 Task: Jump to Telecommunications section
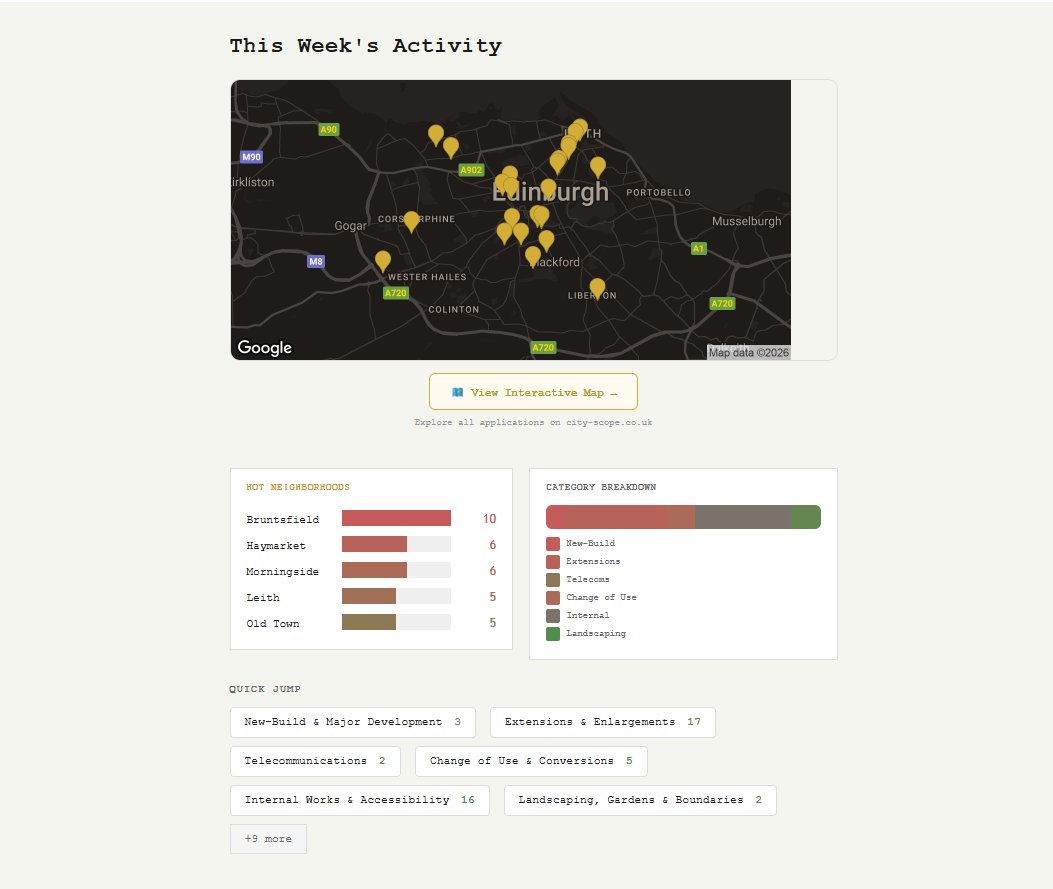315,761
